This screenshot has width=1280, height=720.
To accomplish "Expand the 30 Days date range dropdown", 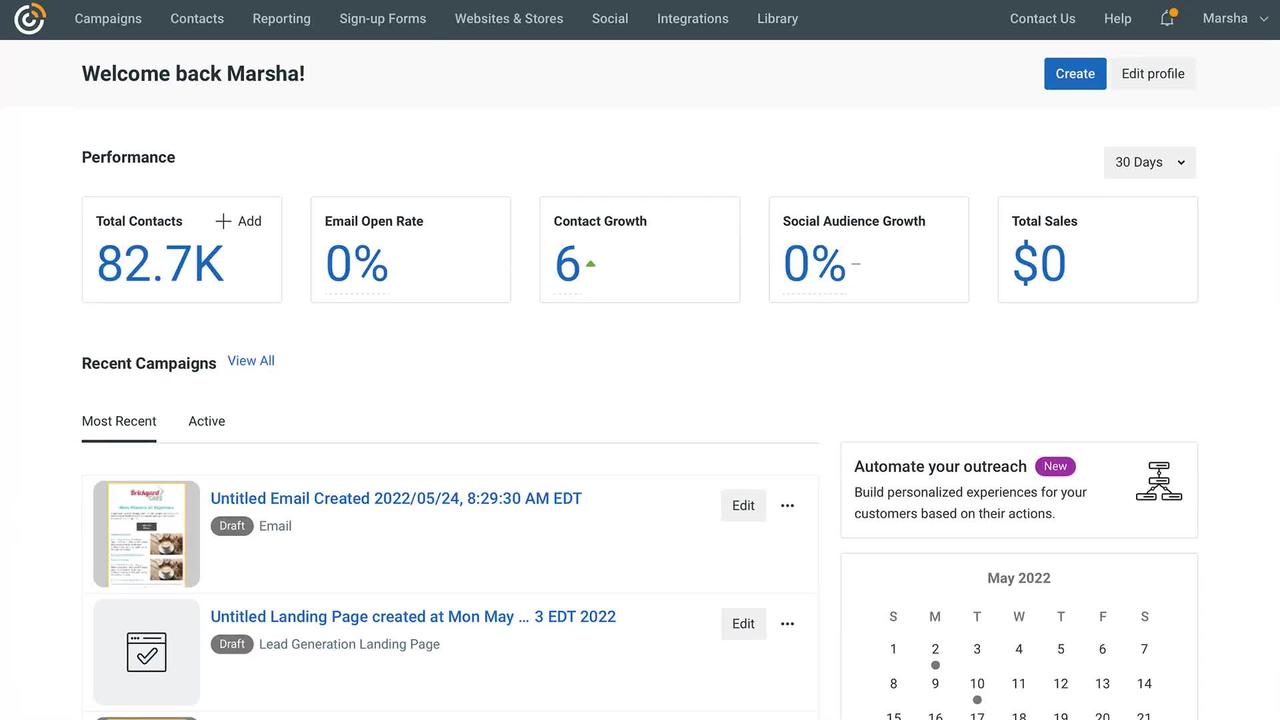I will (1149, 162).
